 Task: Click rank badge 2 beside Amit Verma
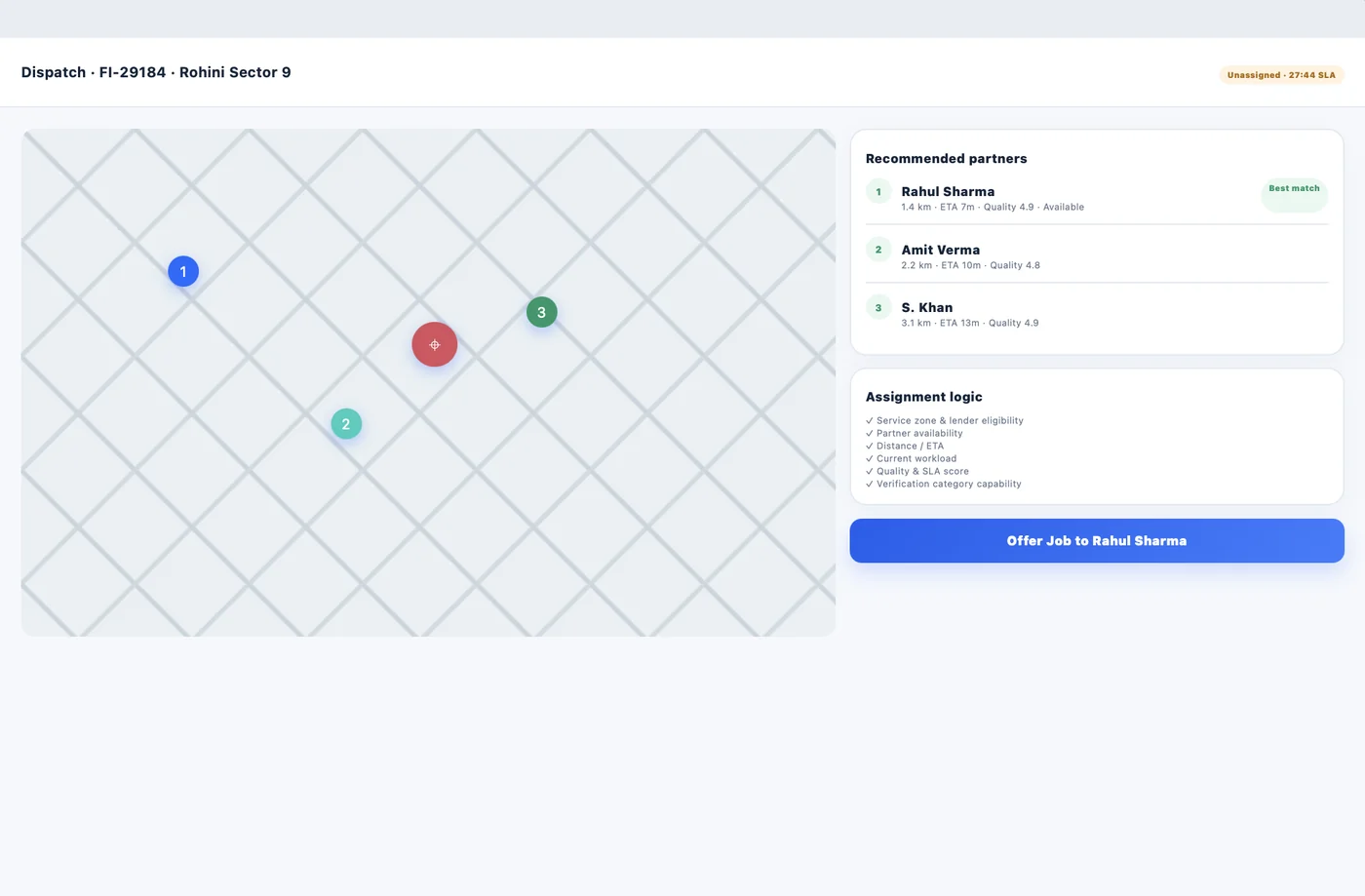(x=878, y=250)
